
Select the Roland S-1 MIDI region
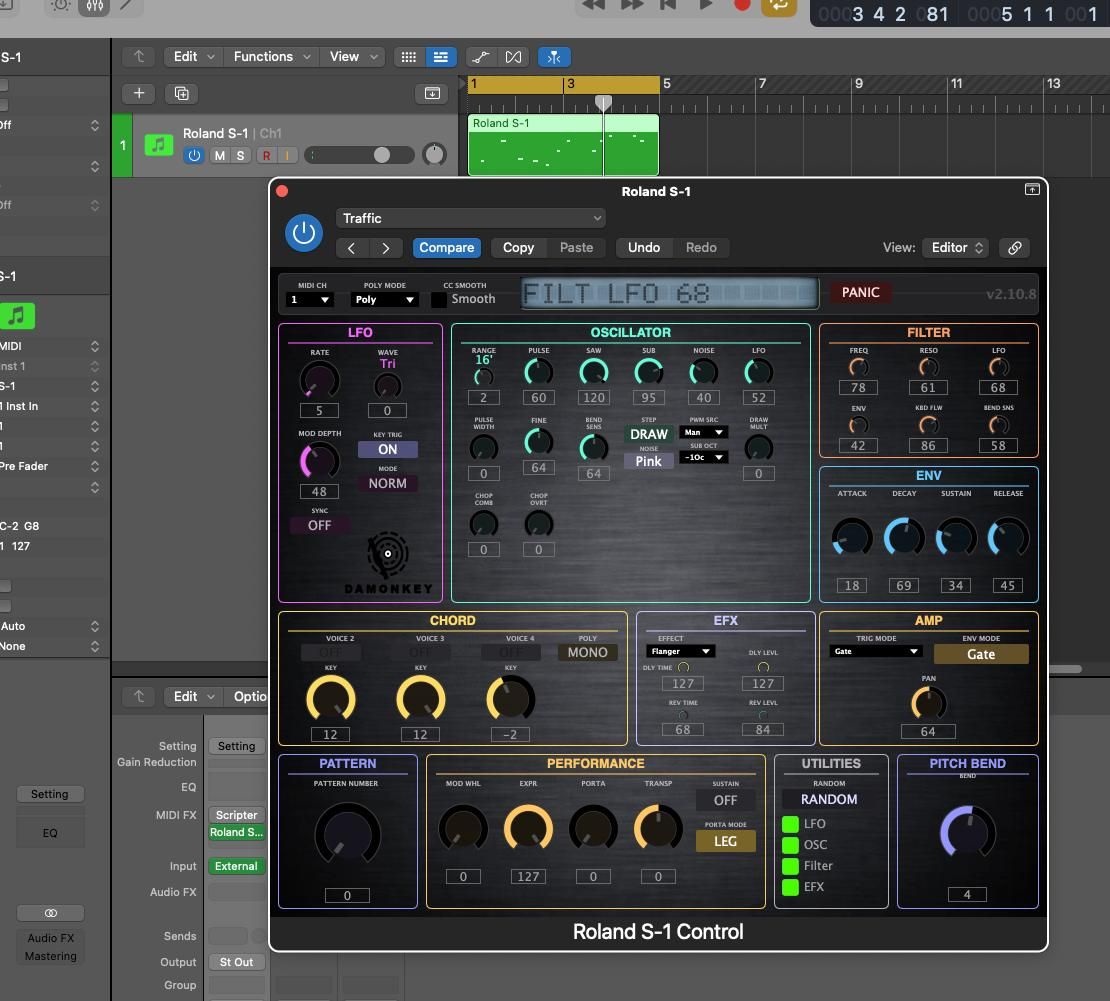(563, 145)
